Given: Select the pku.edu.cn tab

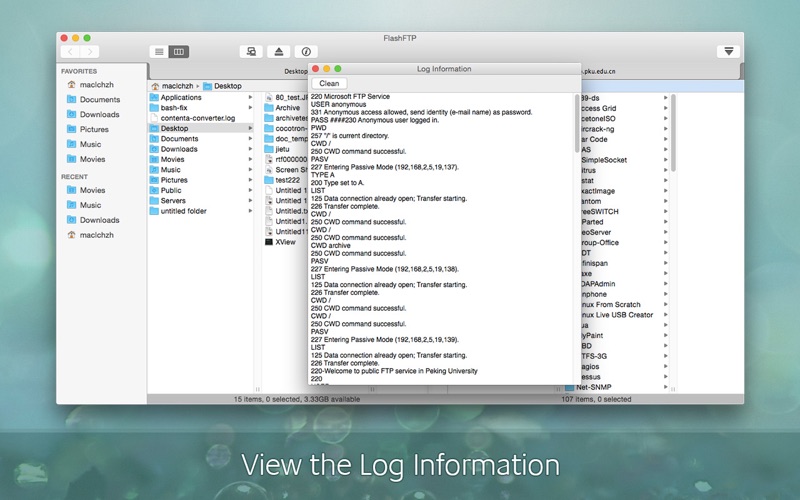Looking at the screenshot, I should (x=599, y=71).
